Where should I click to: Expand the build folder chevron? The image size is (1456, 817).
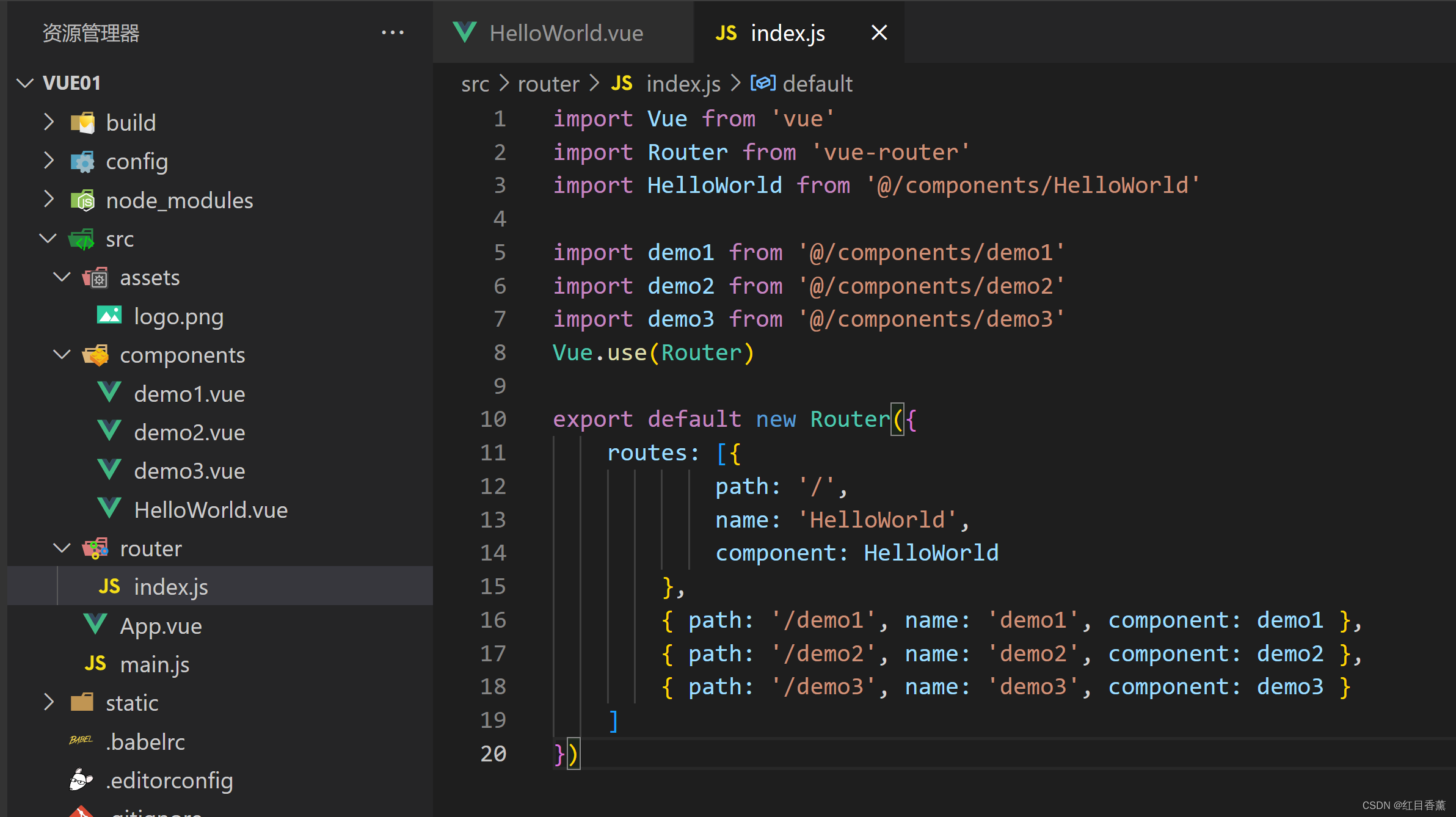[x=49, y=122]
